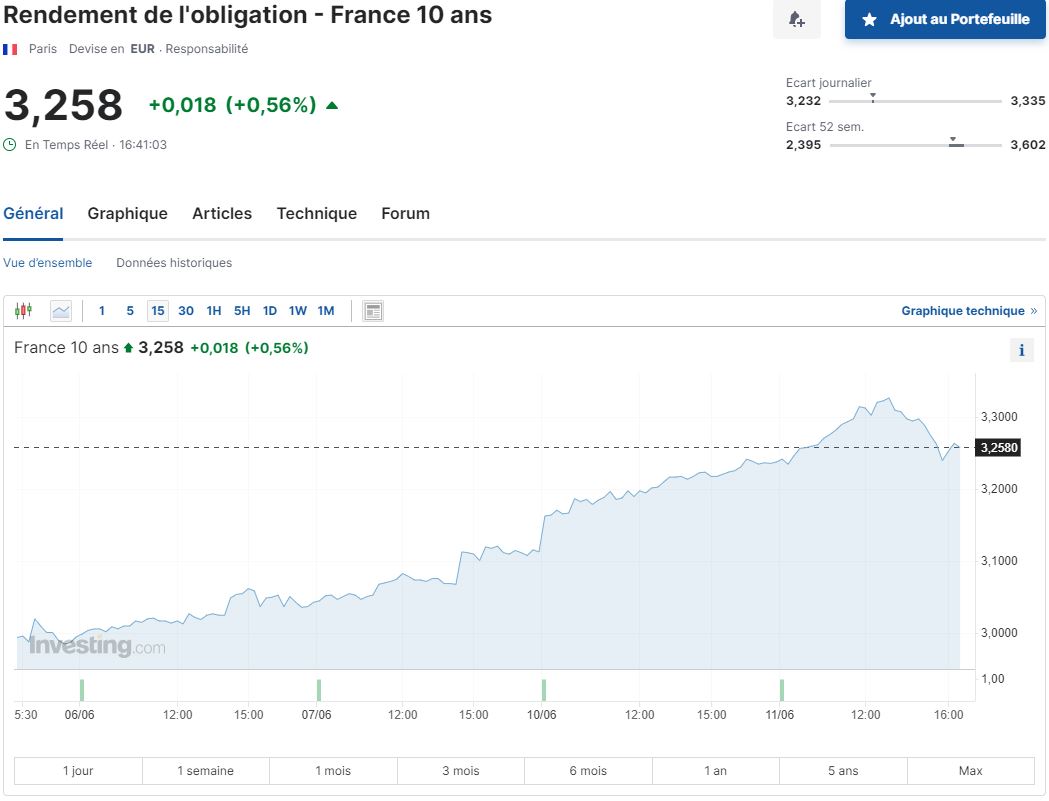Set chart interval to 1D
Screen dimensions: 1049x801
pyautogui.click(x=269, y=311)
